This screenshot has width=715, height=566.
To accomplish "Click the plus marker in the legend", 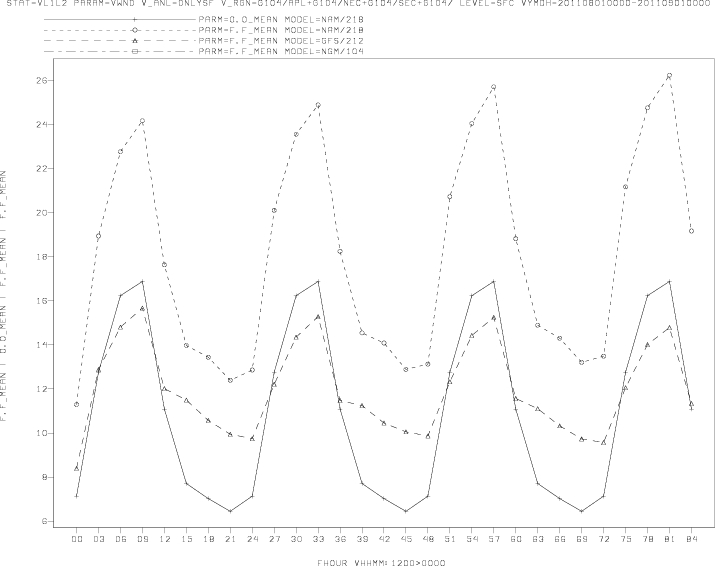I will tap(135, 20).
